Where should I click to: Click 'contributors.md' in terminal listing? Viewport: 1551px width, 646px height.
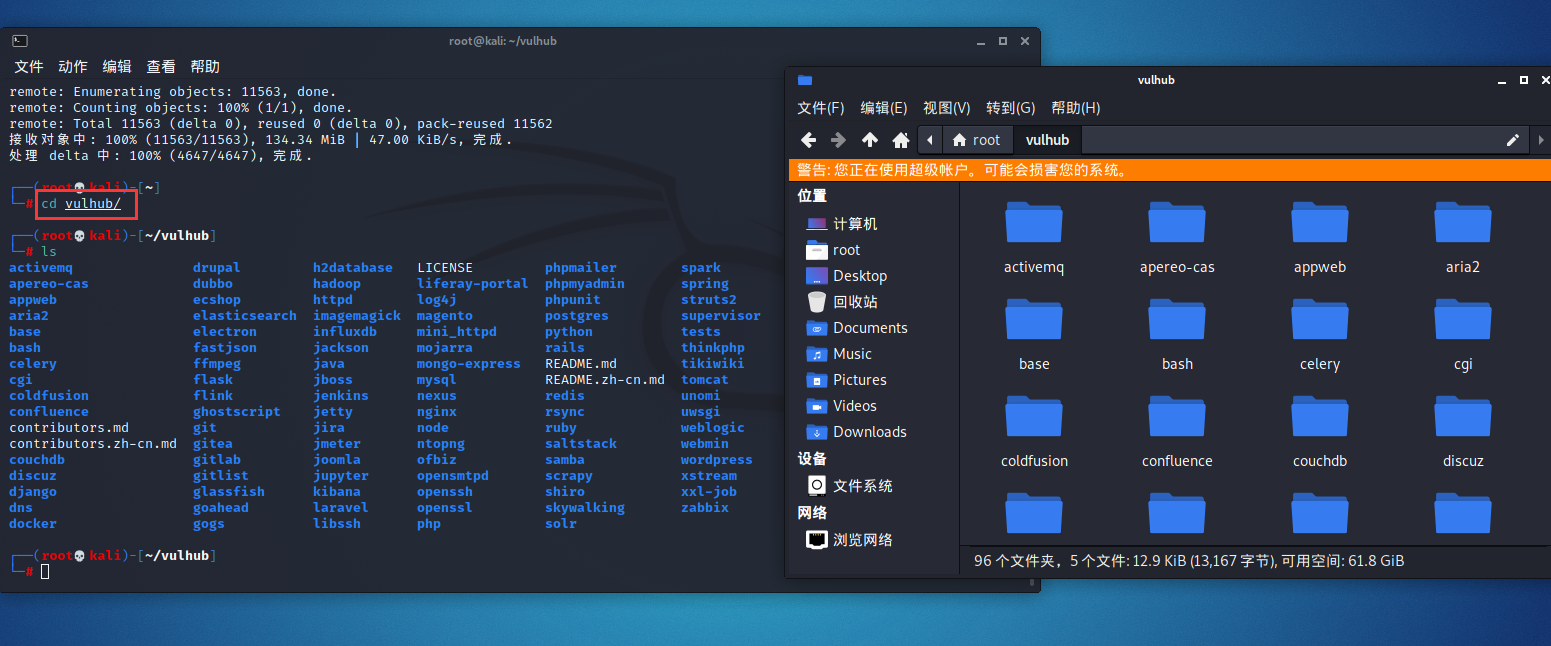69,427
